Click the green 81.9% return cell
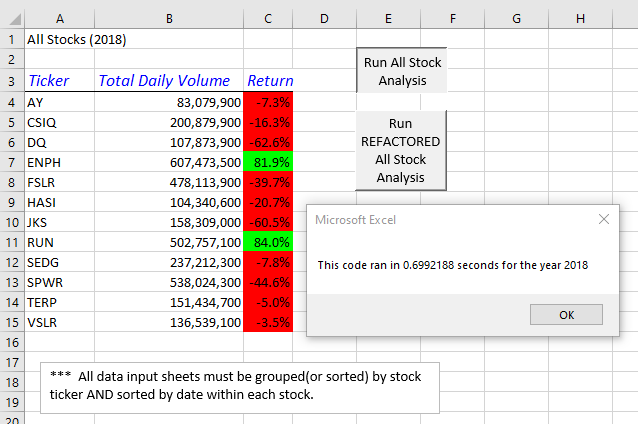Screen dimensions: 638x424 (x=268, y=162)
